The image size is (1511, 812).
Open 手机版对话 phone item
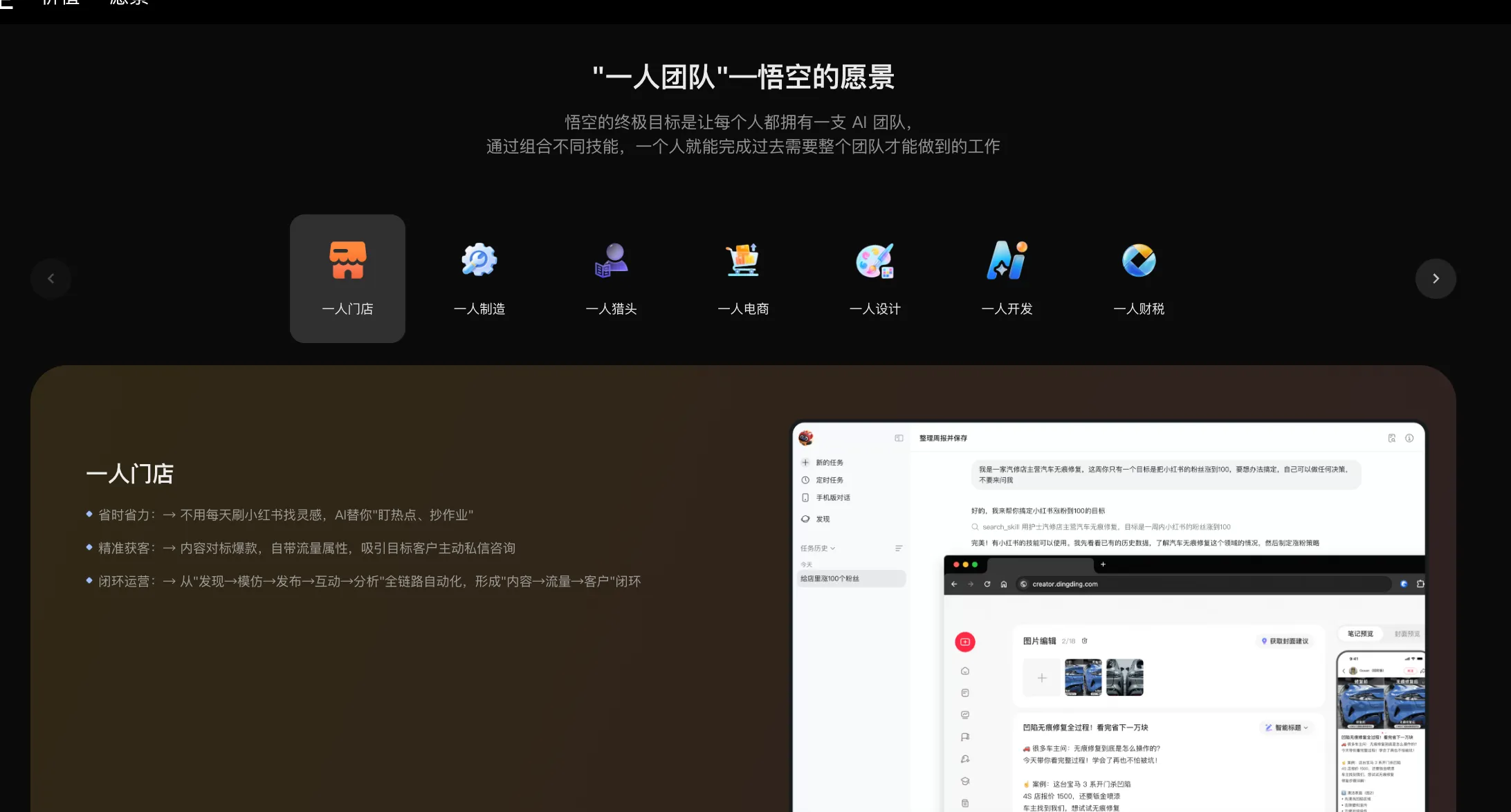point(826,497)
